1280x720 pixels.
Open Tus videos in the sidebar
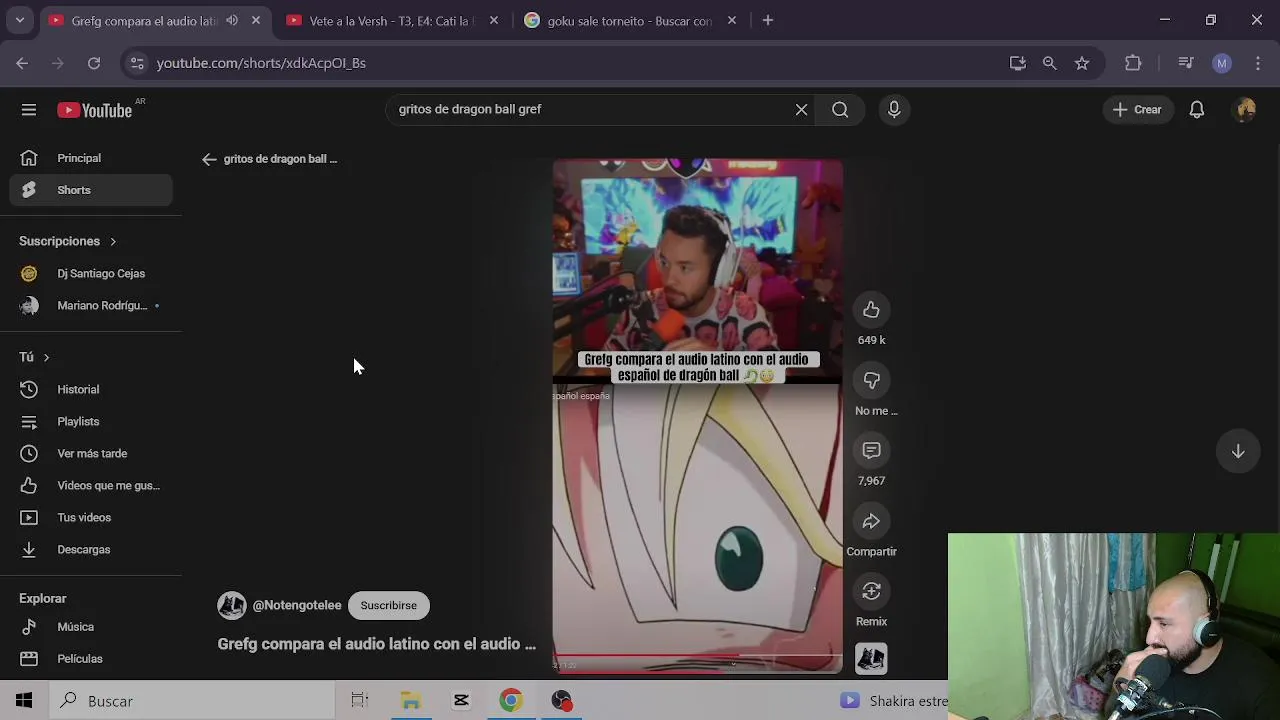(x=91, y=517)
